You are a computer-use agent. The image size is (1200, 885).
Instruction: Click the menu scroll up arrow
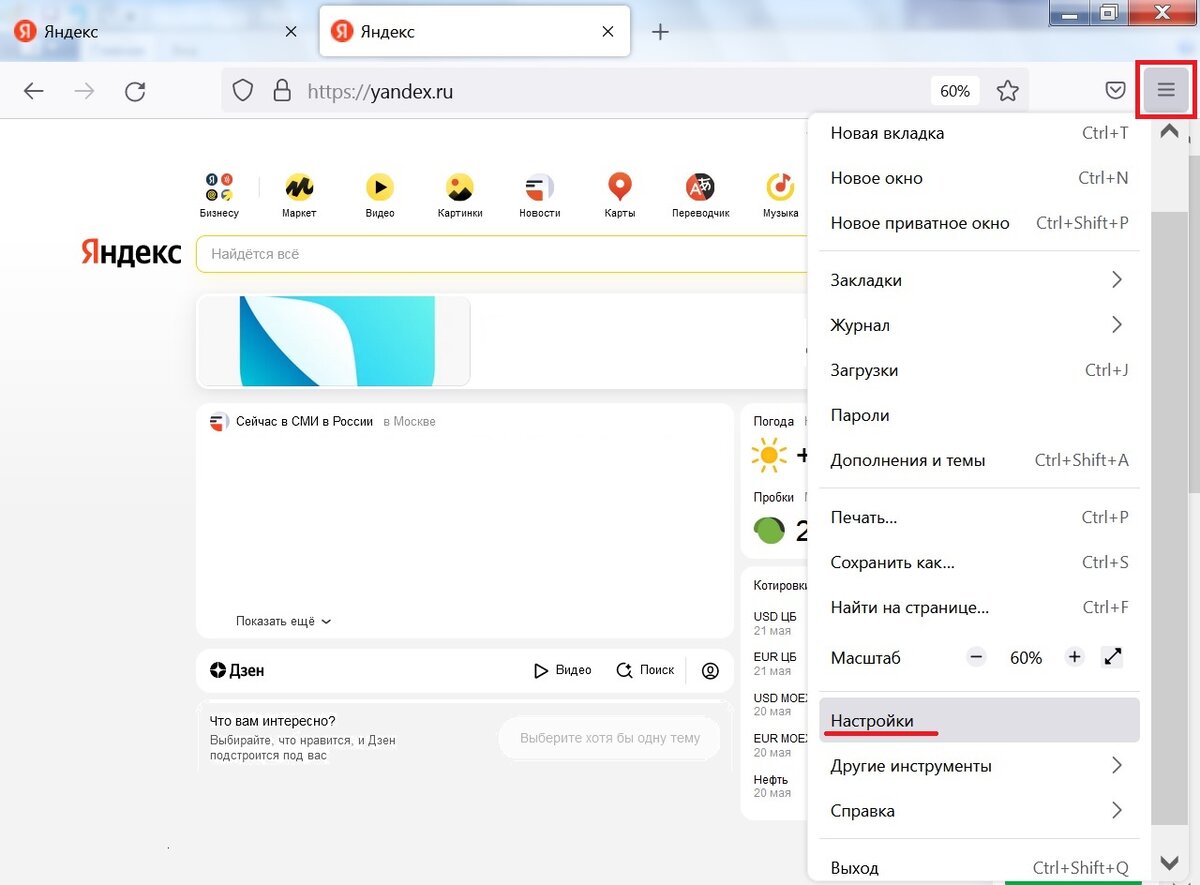[x=1167, y=131]
